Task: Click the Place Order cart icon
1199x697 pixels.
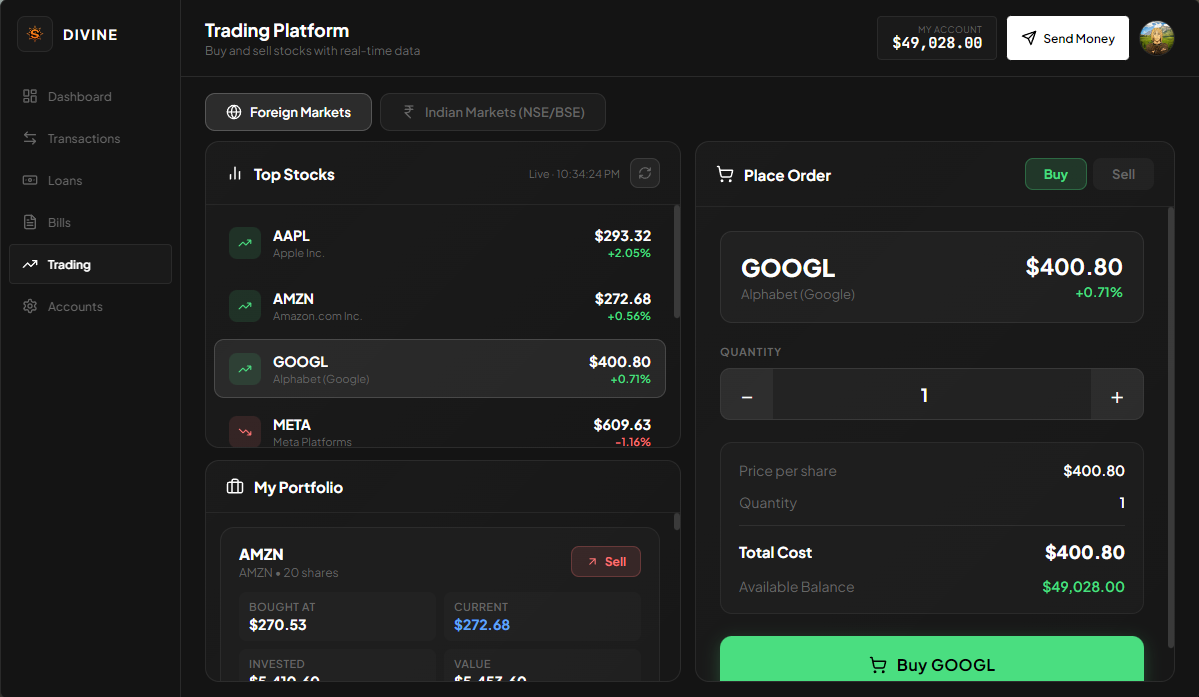Action: (x=724, y=174)
